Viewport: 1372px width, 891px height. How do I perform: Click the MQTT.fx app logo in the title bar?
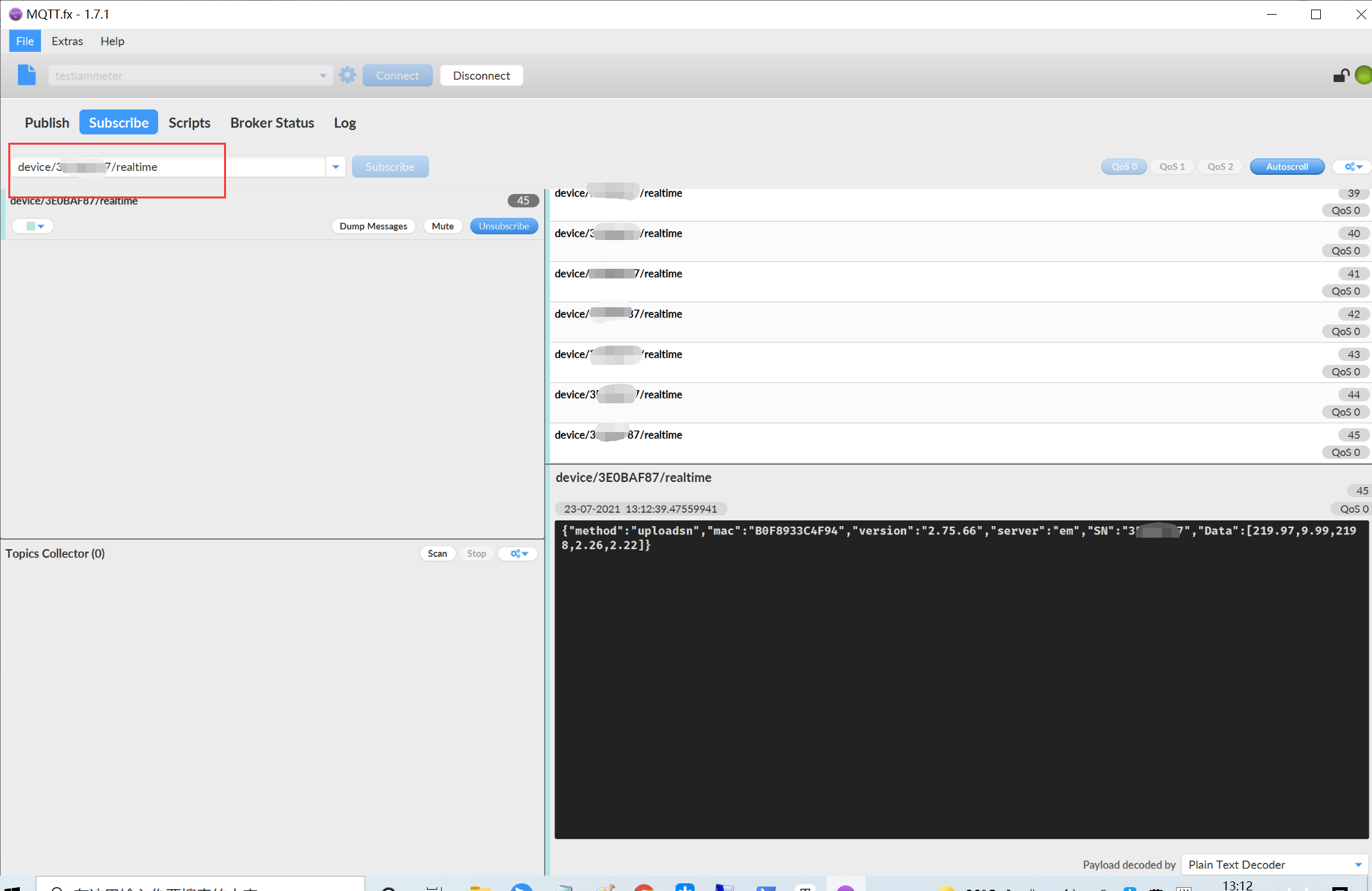click(x=15, y=14)
